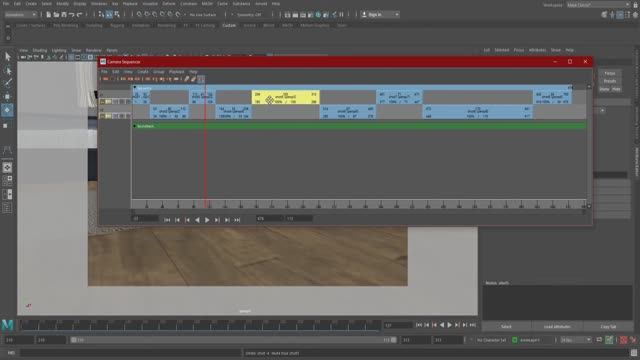The height and width of the screenshot is (360, 640).
Task: Go to sequence start in Camera Sequencer
Action: click(167, 220)
